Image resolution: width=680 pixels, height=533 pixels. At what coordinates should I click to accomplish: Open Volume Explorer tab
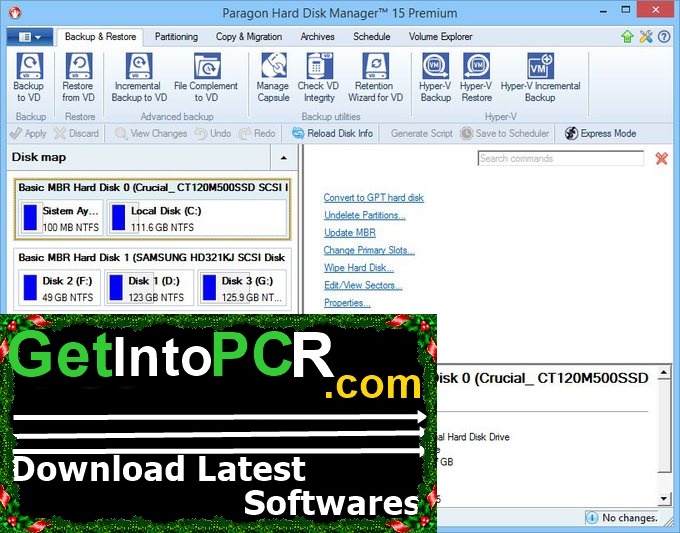click(x=441, y=37)
